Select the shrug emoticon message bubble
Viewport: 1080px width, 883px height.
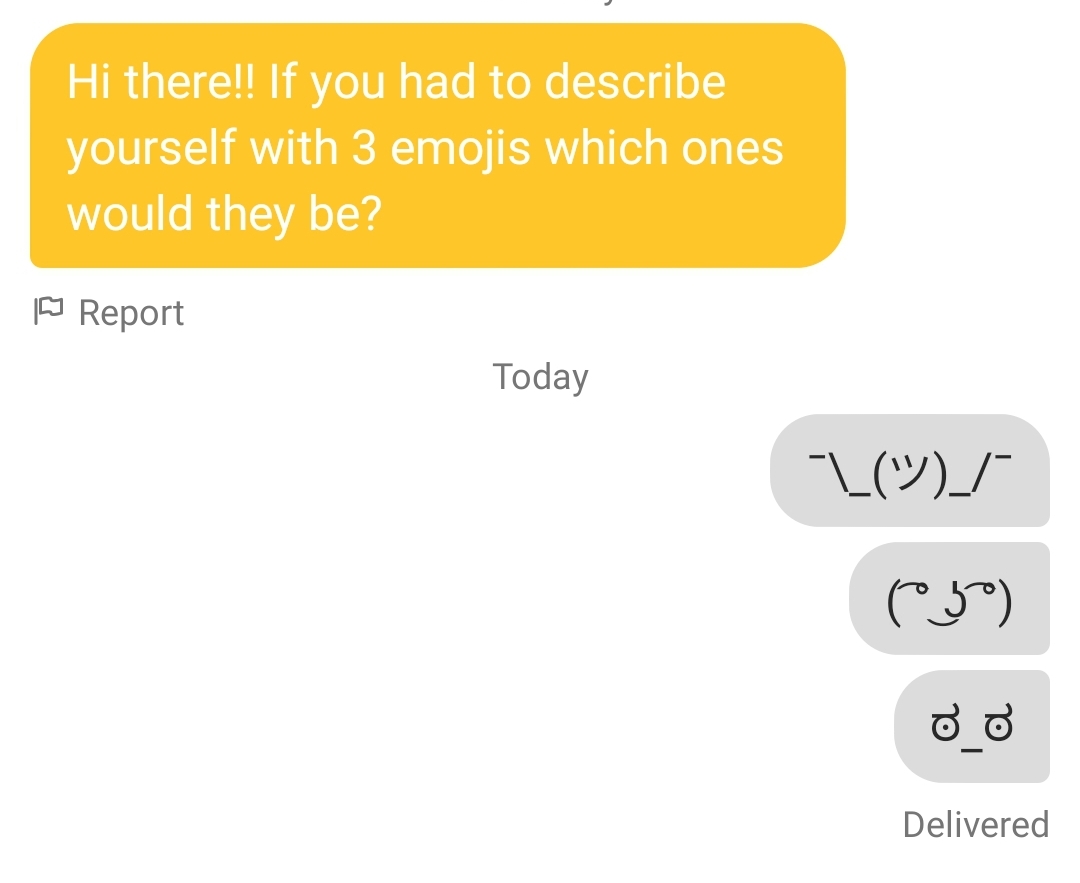[x=908, y=470]
